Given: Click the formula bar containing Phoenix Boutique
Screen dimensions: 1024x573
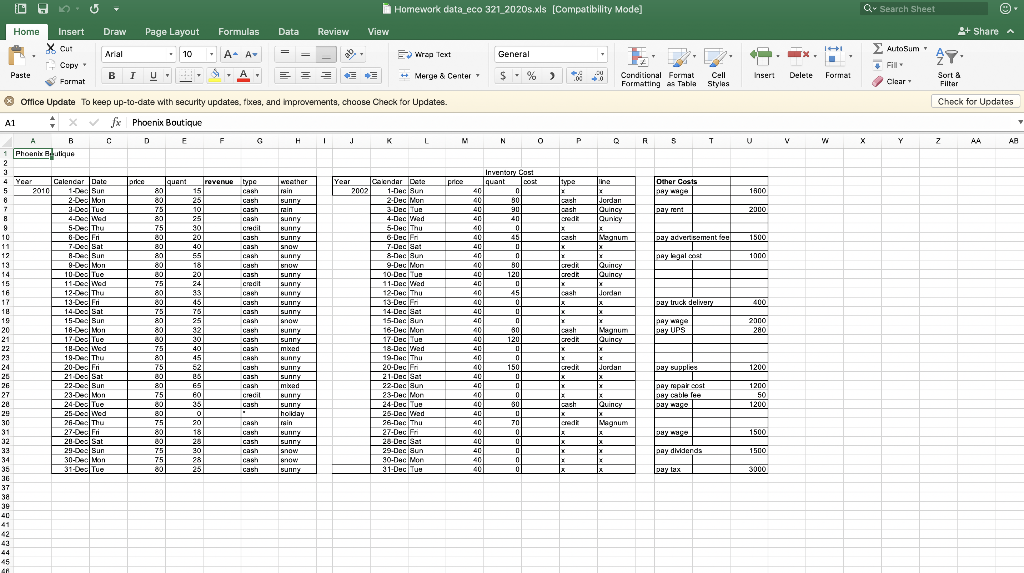Looking at the screenshot, I should (x=570, y=122).
